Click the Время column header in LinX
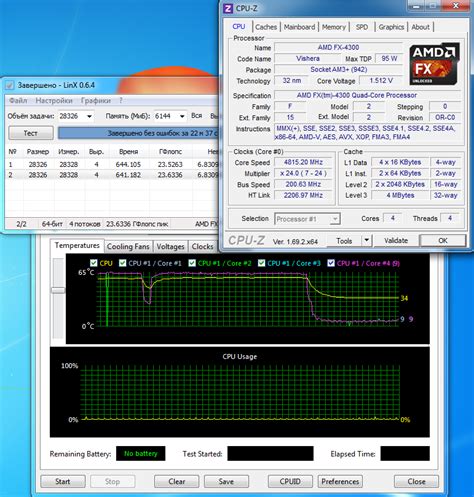 128,152
